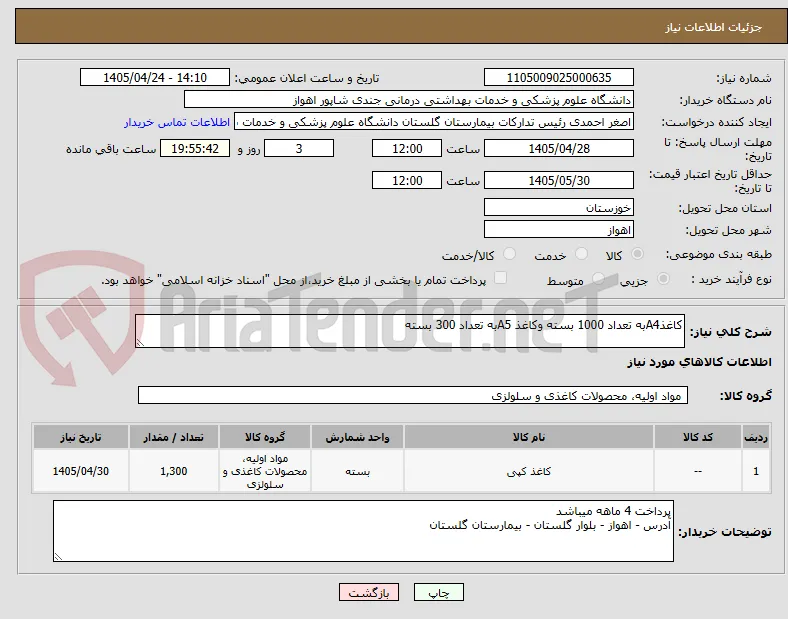Click row number 1 cell
Viewport: 788px width, 619px height.
[756, 471]
